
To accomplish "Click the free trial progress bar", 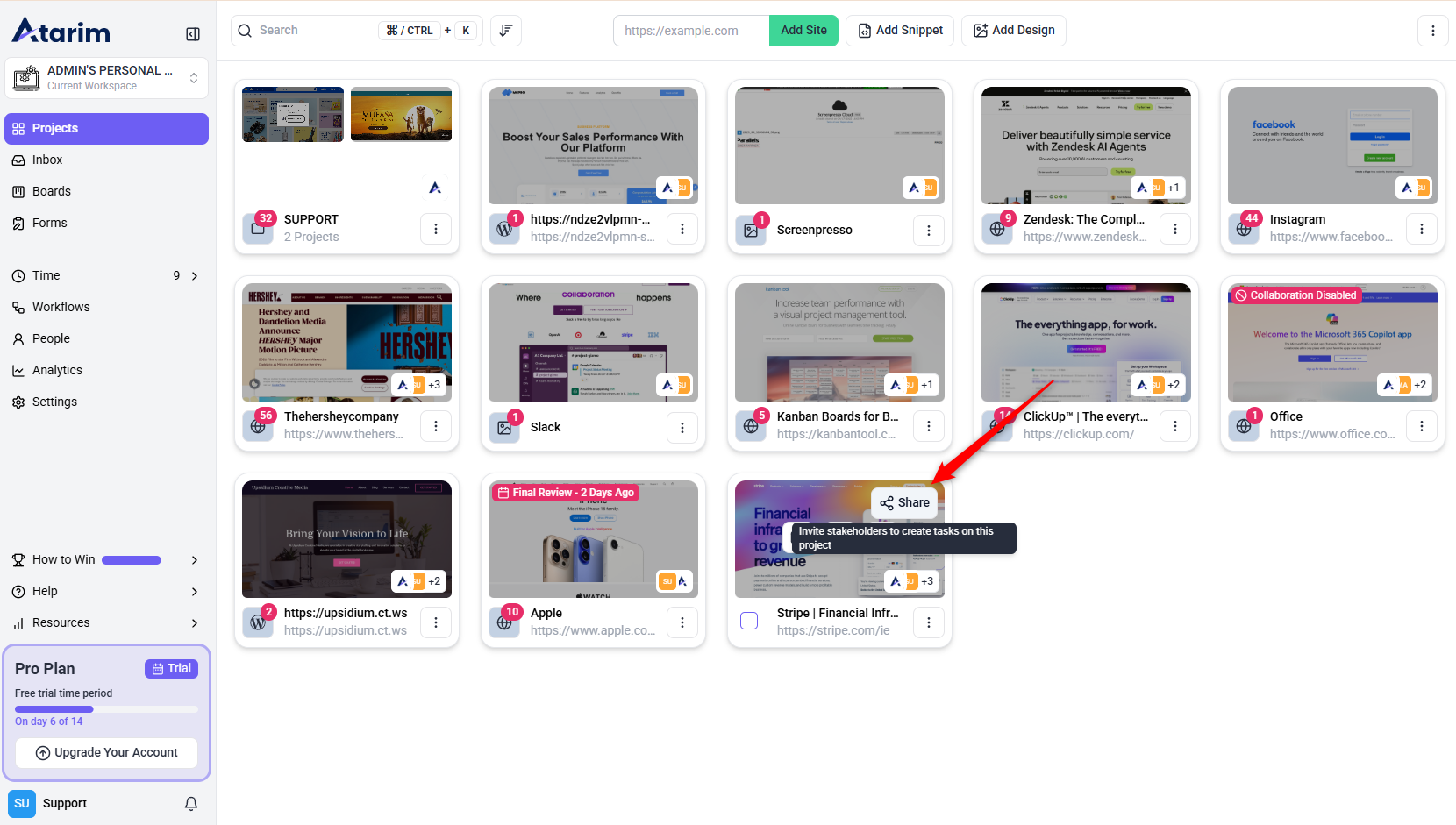I will pyautogui.click(x=106, y=708).
